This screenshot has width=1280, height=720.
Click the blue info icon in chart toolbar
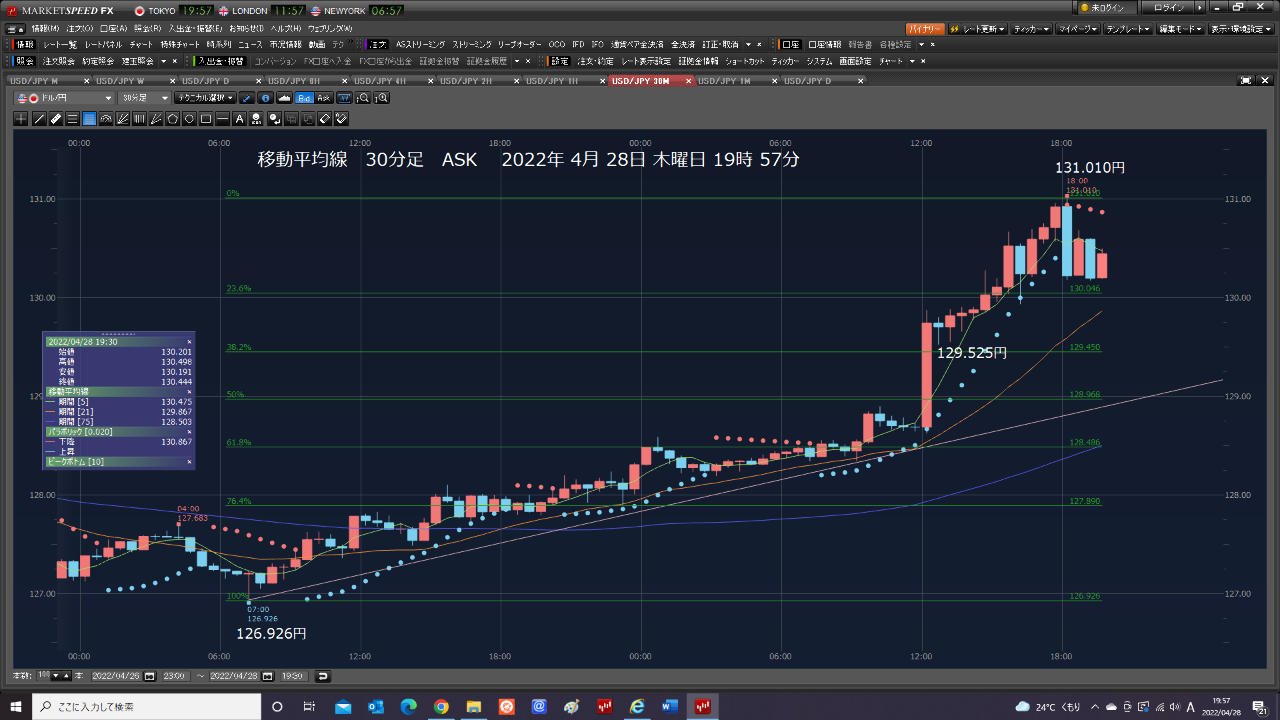[x=265, y=98]
